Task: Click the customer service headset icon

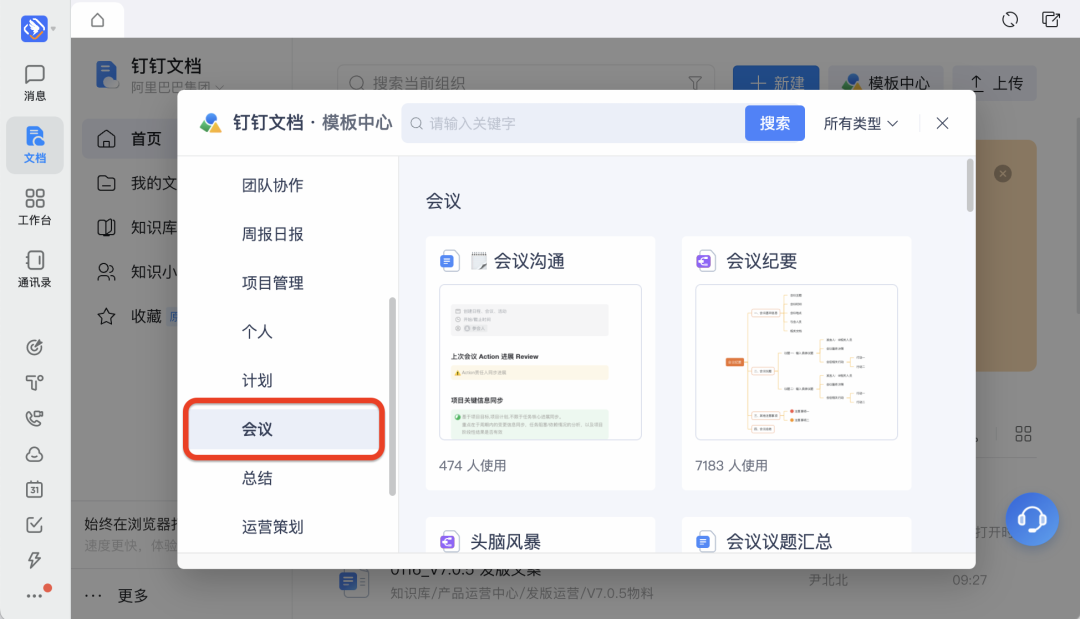Action: [x=1031, y=519]
